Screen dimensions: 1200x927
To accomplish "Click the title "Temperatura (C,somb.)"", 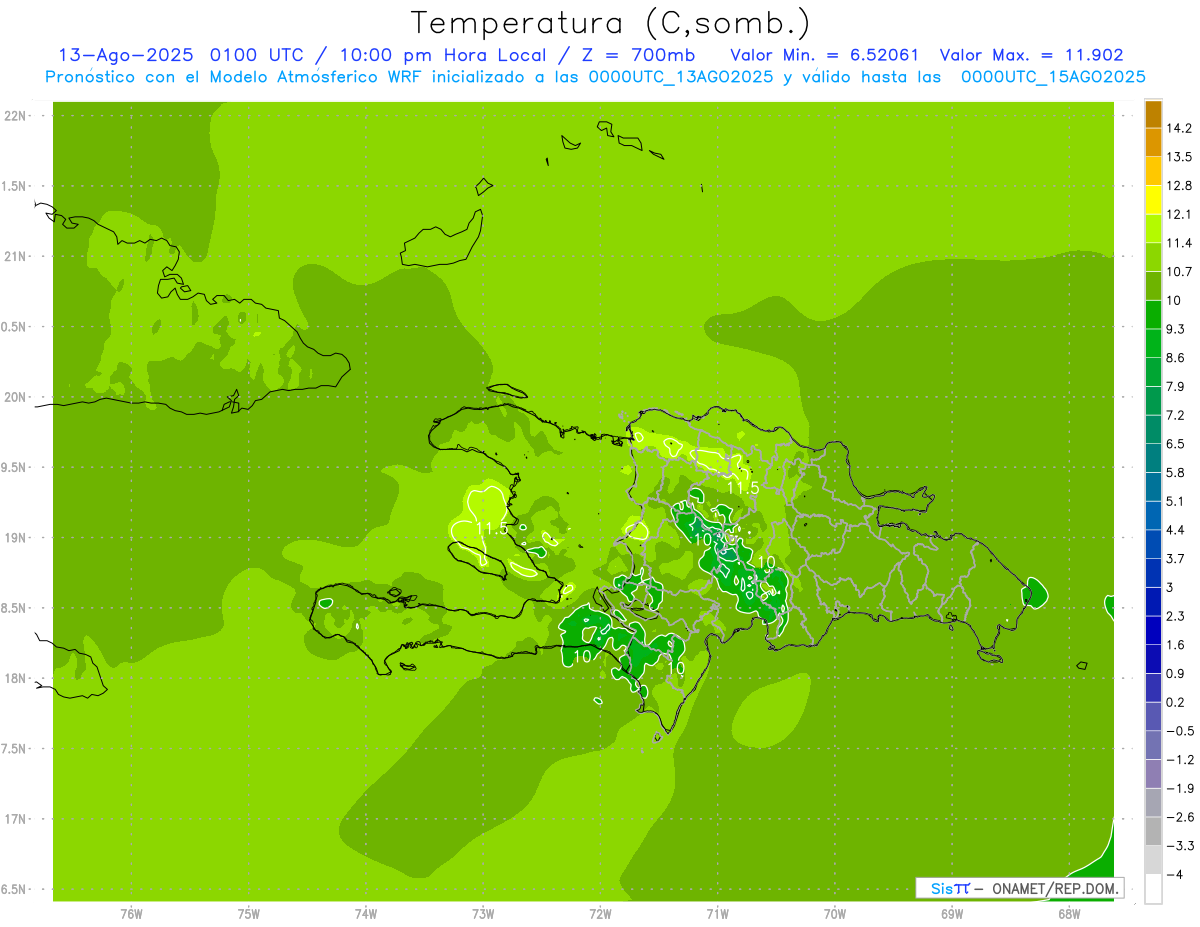I will tap(611, 23).
